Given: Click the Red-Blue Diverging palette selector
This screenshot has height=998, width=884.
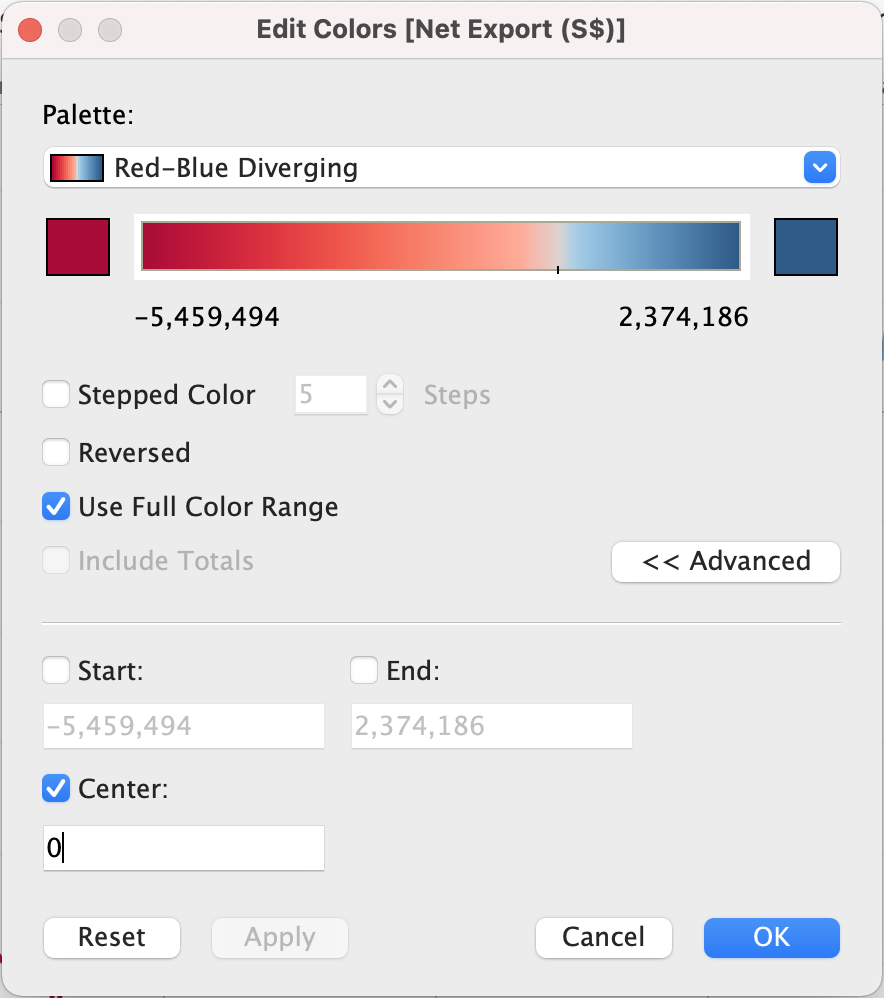Looking at the screenshot, I should [x=440, y=168].
